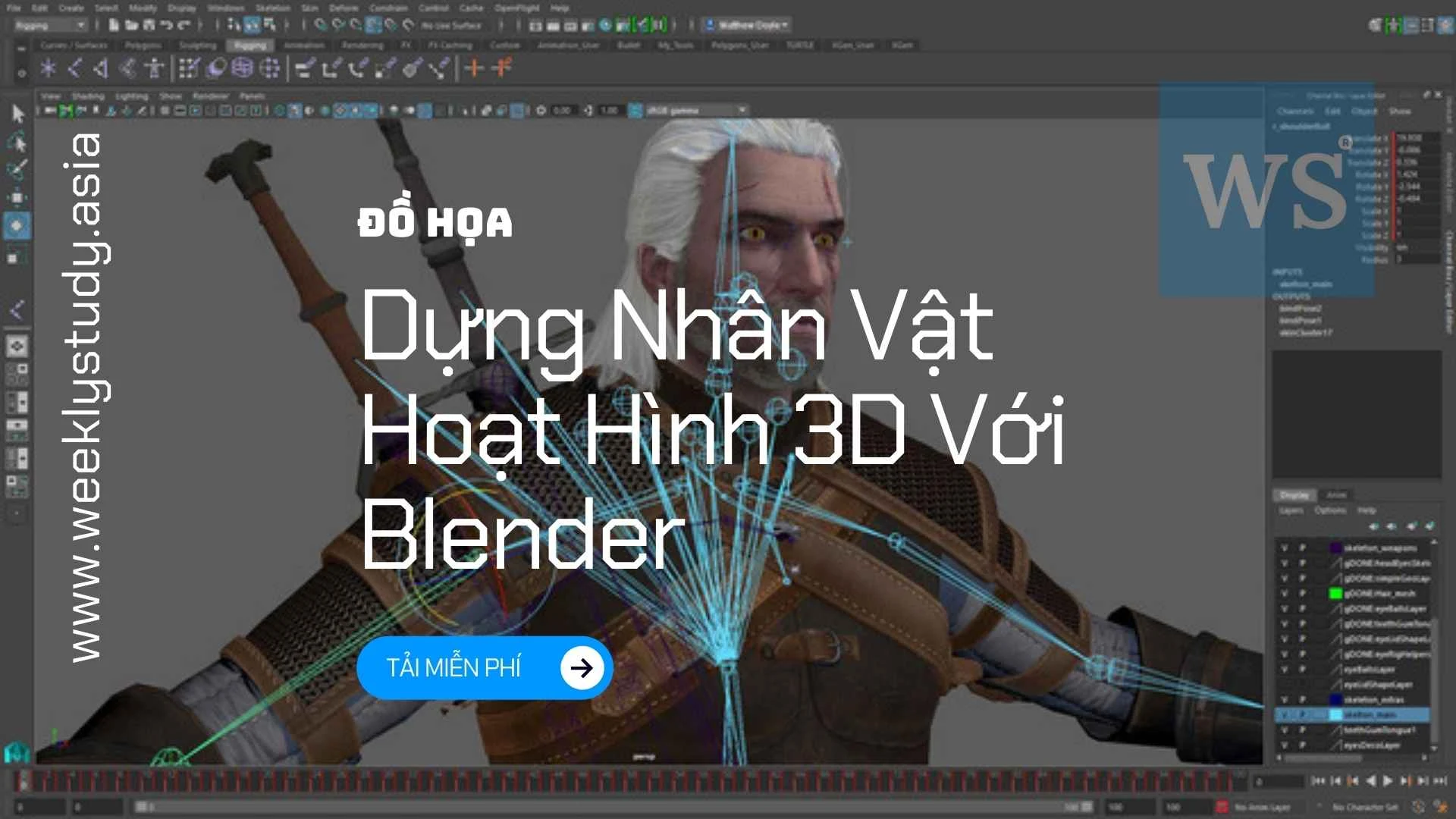Image resolution: width=1456 pixels, height=819 pixels.
Task: Switch to the Sculpting shelf tab
Action: [x=197, y=45]
